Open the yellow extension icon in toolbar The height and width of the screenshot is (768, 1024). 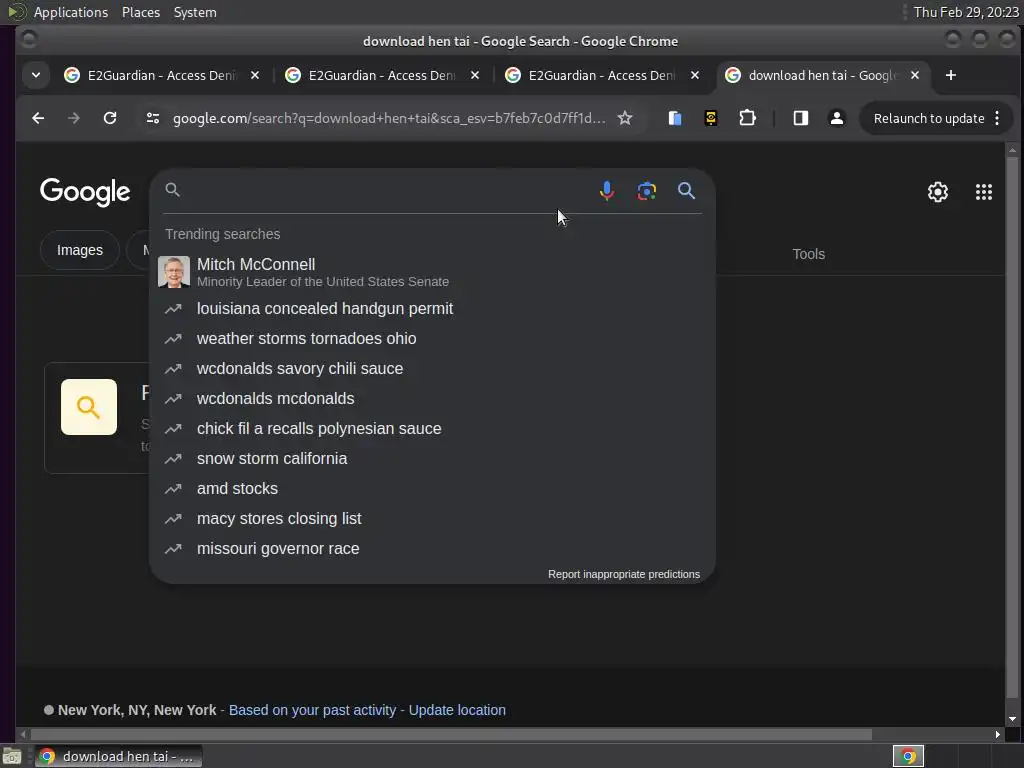point(711,118)
